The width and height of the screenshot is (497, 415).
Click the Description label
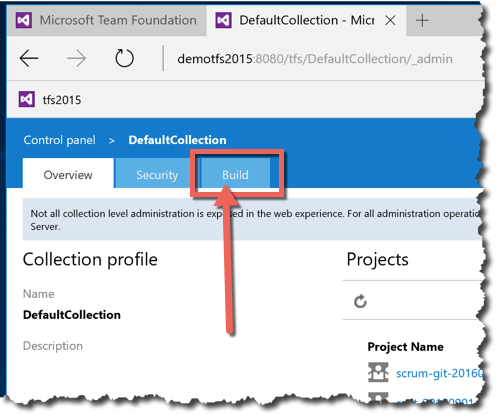(53, 346)
